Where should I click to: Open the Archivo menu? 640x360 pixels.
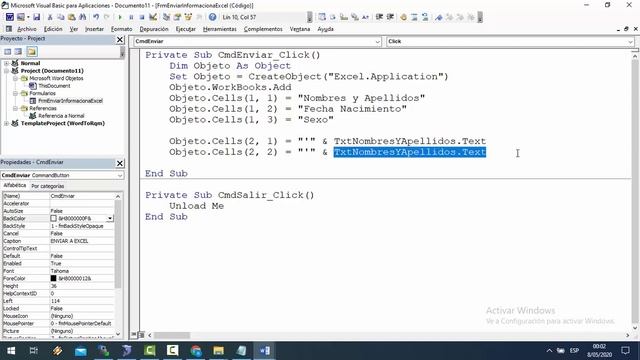click(27, 29)
